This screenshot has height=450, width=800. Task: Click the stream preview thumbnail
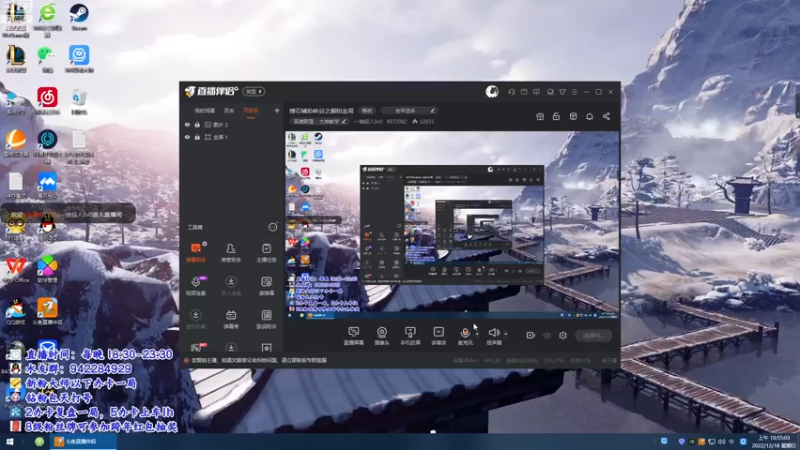[x=452, y=225]
